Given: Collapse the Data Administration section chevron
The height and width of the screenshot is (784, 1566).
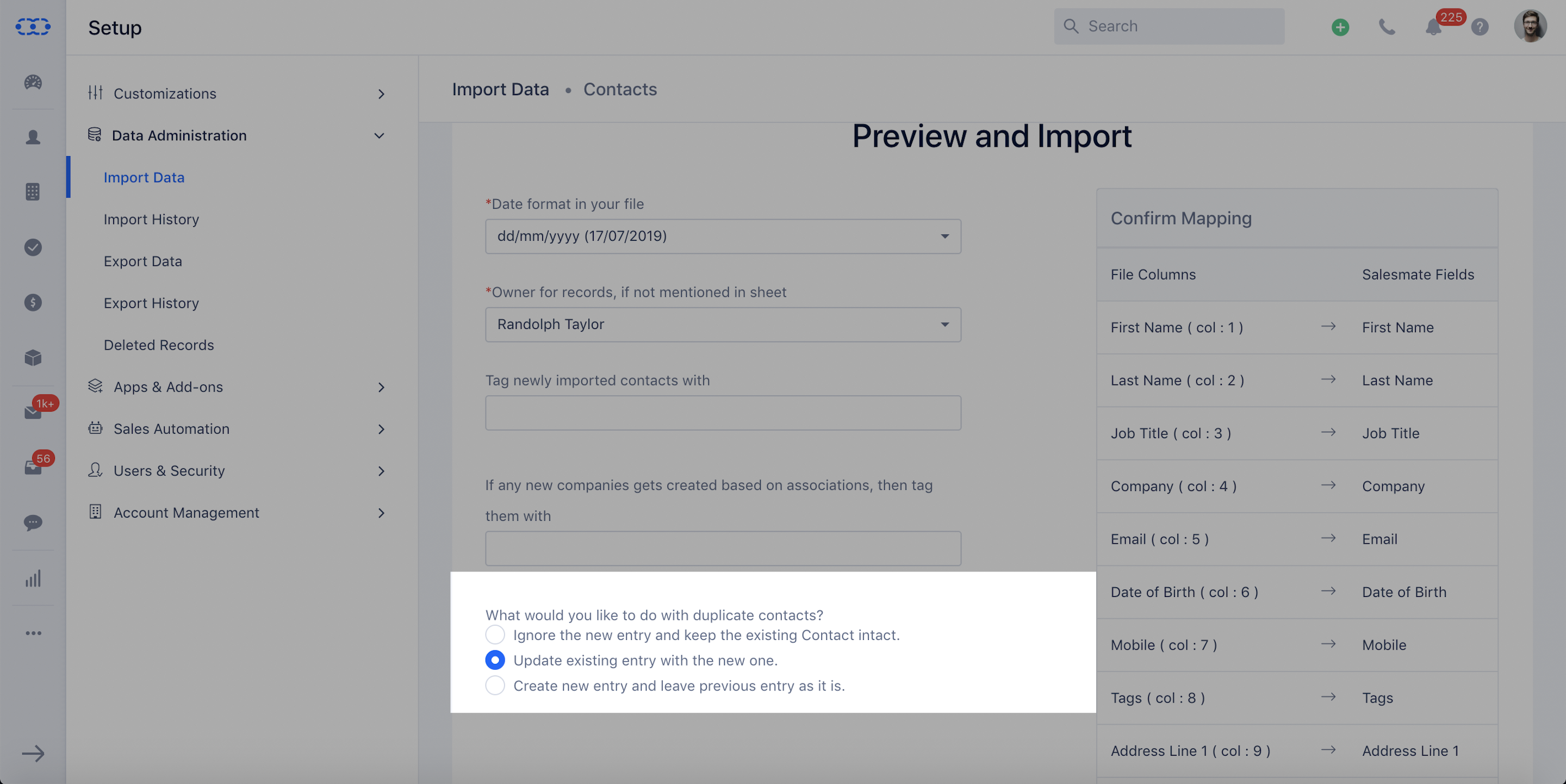Looking at the screenshot, I should coord(379,135).
